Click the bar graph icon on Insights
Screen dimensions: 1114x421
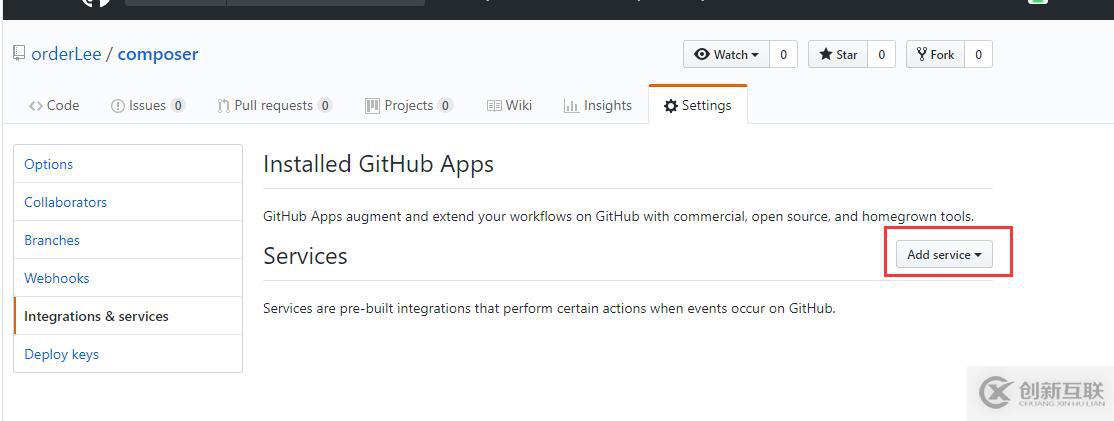571,106
